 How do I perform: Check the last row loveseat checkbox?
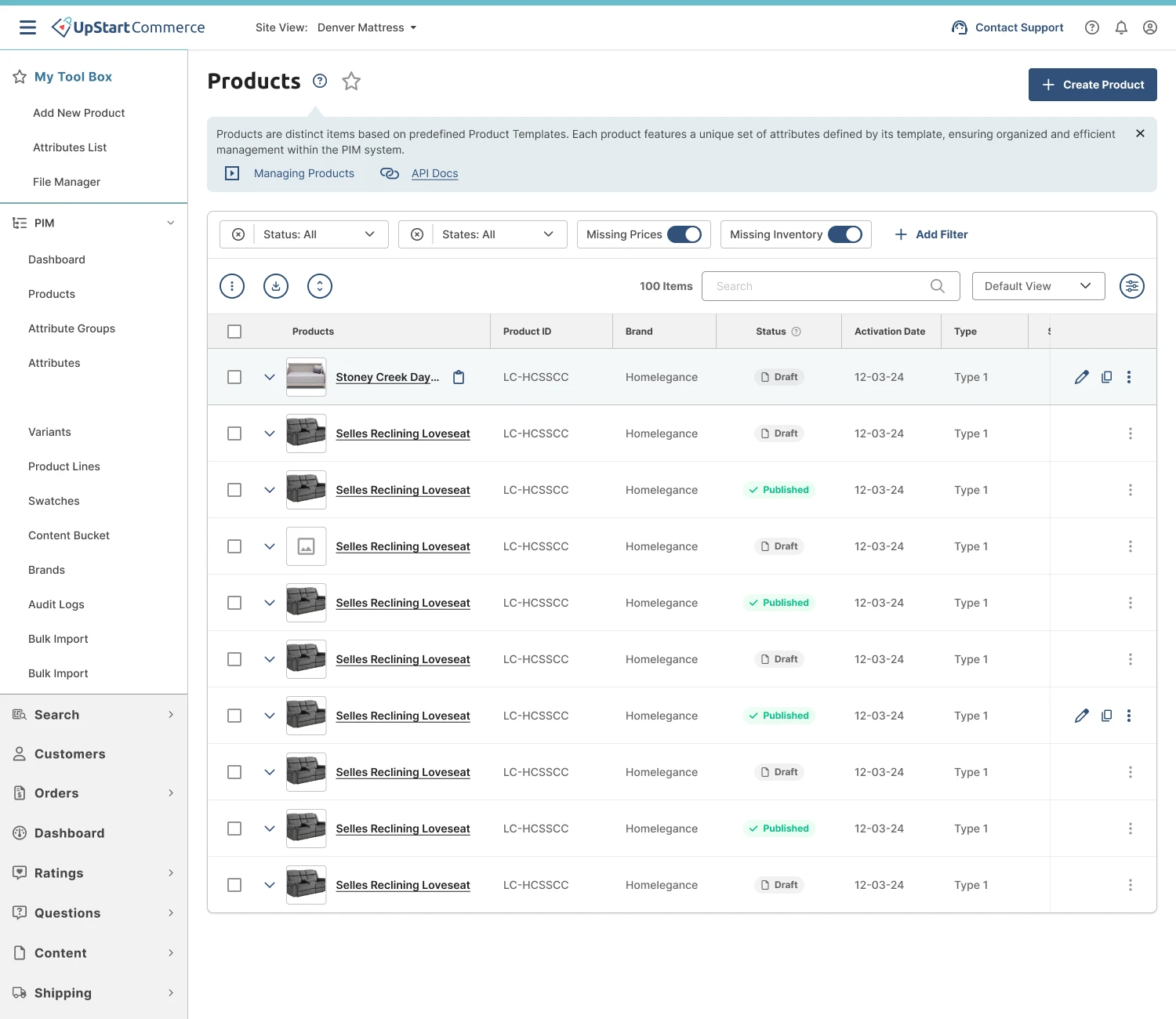pos(234,885)
